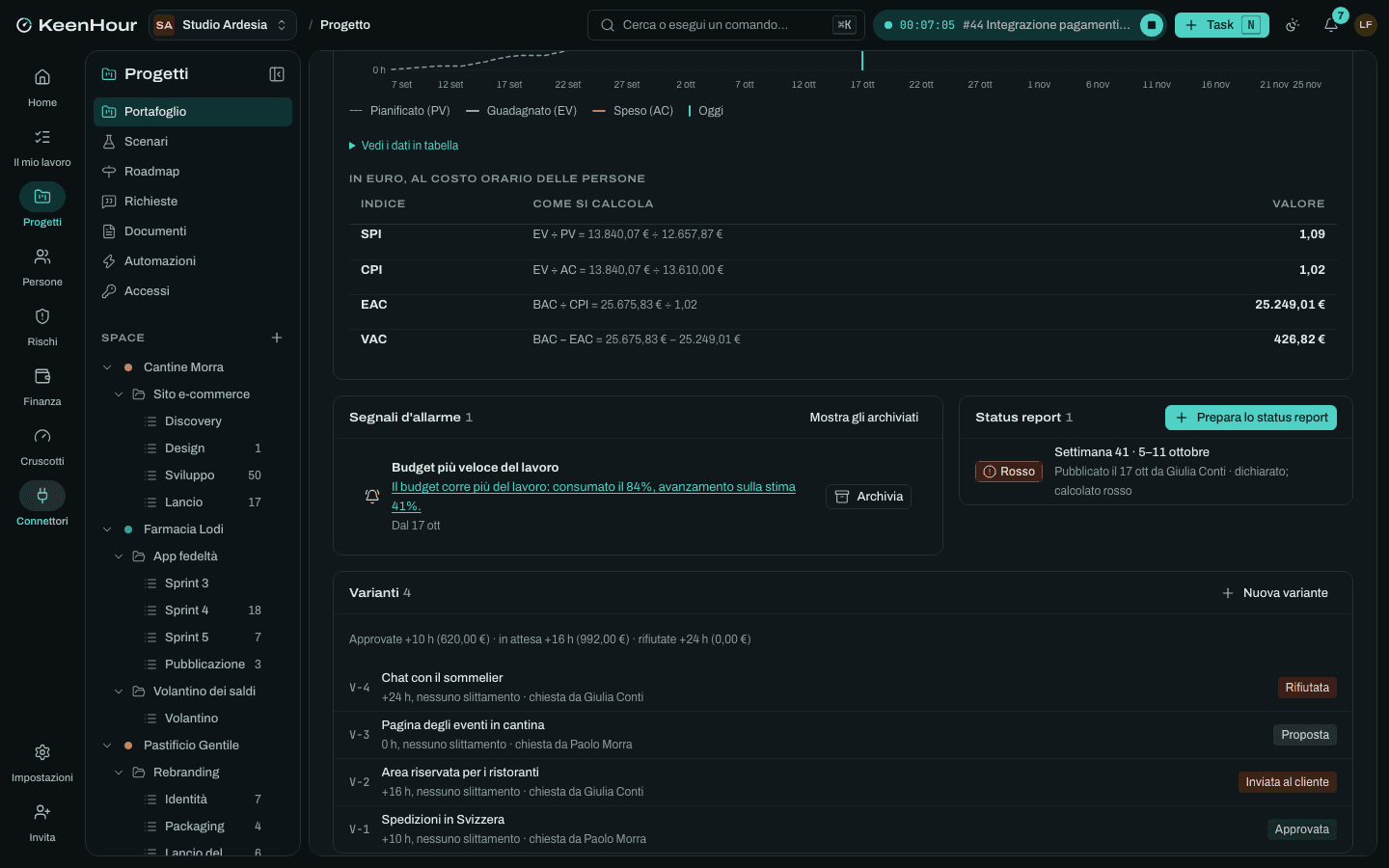Click Prepara lo status report
Viewport: 1389px width, 868px height.
click(1251, 418)
